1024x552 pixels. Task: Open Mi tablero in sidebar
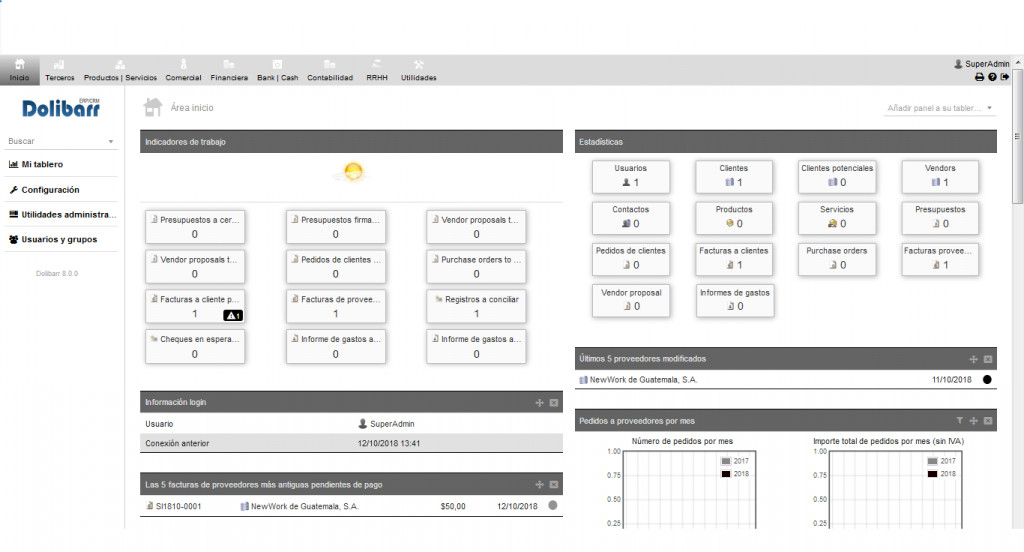point(42,165)
